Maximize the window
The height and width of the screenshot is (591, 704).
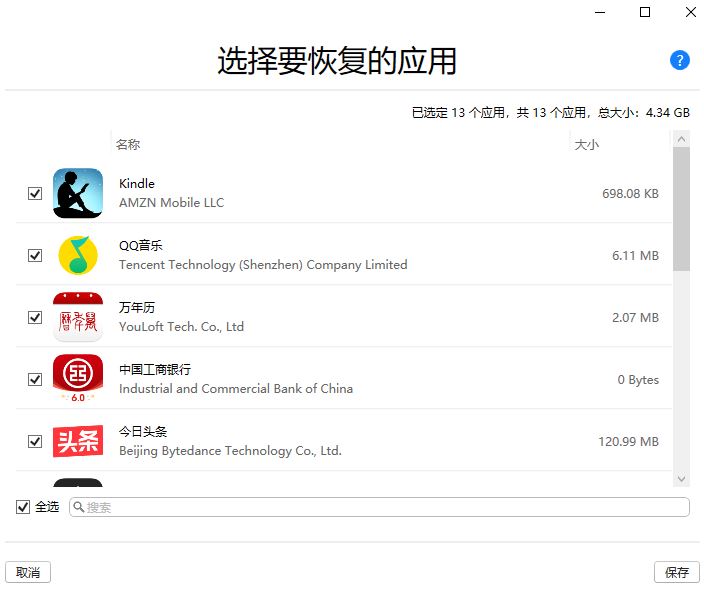[645, 12]
